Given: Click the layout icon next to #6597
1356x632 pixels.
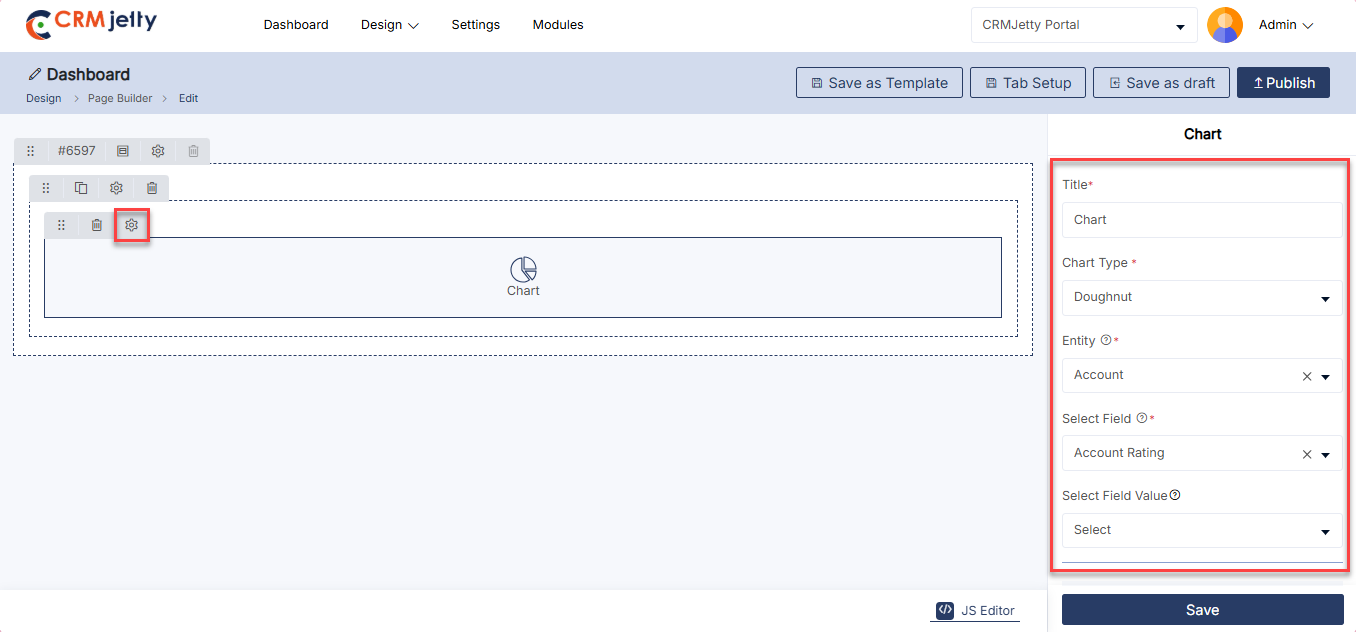Looking at the screenshot, I should click(123, 151).
